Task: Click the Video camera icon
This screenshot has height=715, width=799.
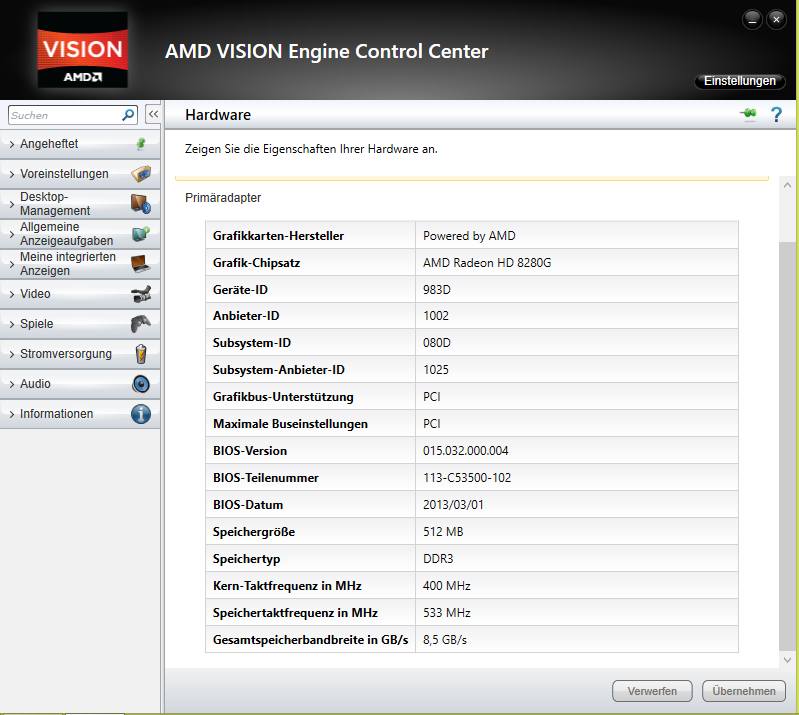Action: (141, 294)
